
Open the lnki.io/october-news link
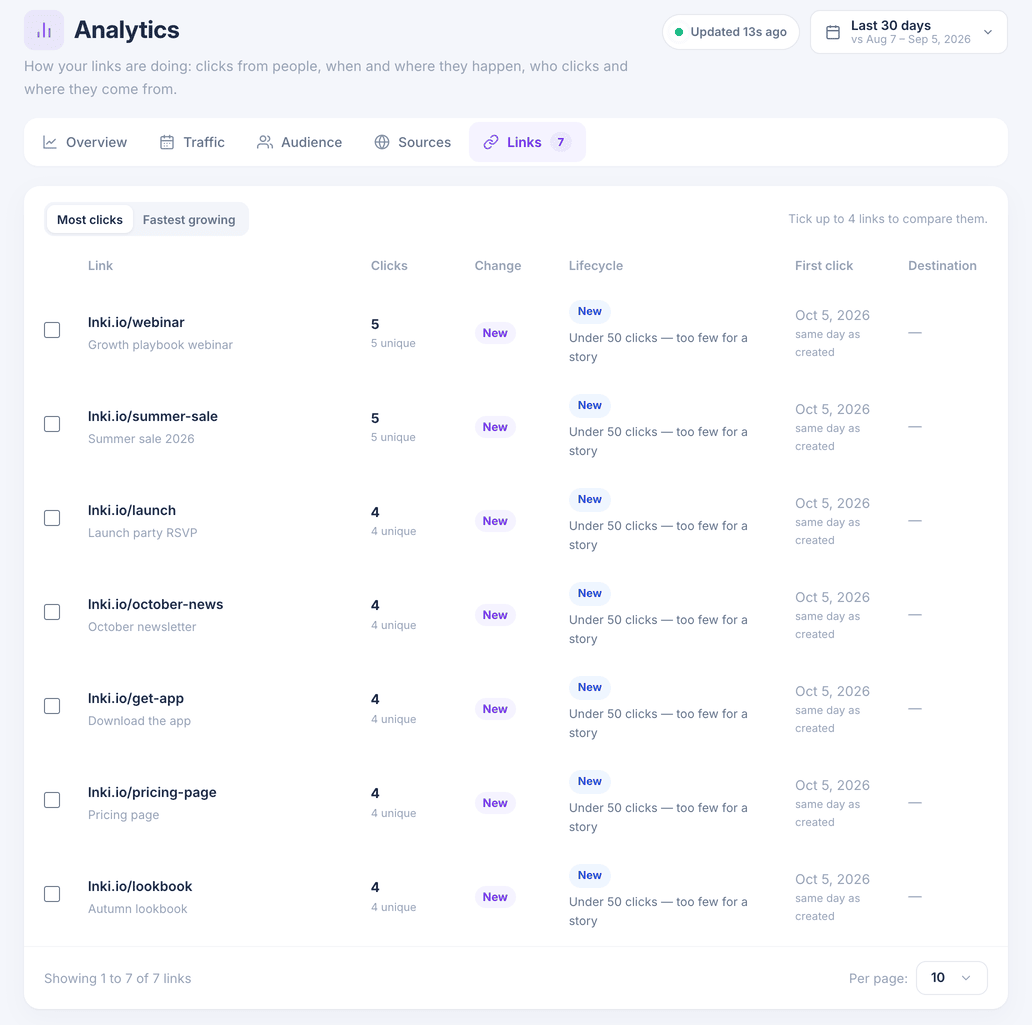click(155, 604)
